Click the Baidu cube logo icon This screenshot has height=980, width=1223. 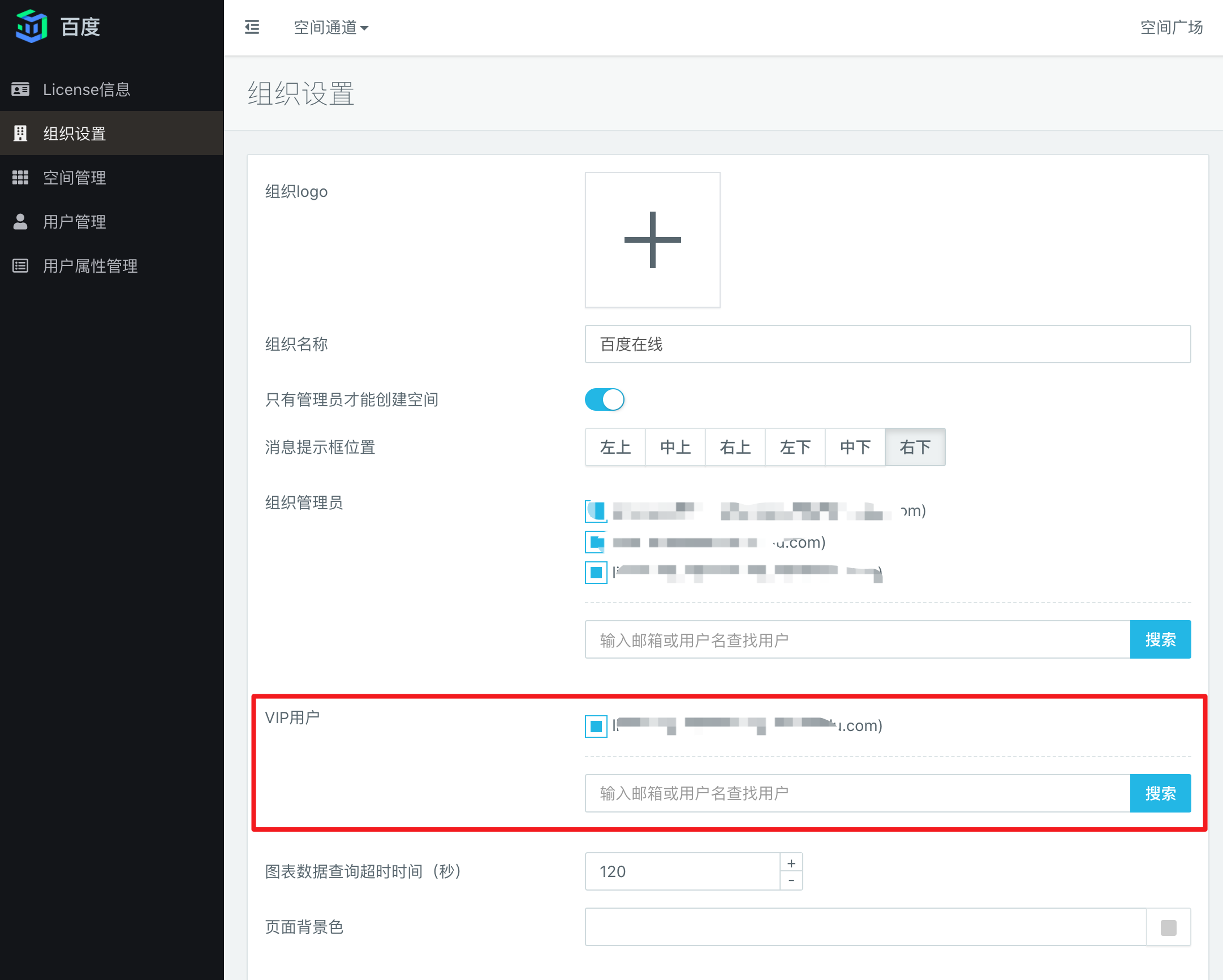[x=31, y=26]
